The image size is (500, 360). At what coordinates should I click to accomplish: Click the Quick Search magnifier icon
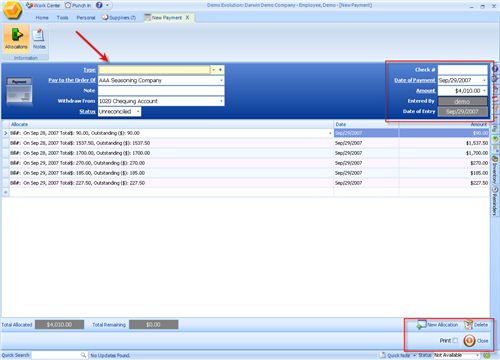click(83, 355)
